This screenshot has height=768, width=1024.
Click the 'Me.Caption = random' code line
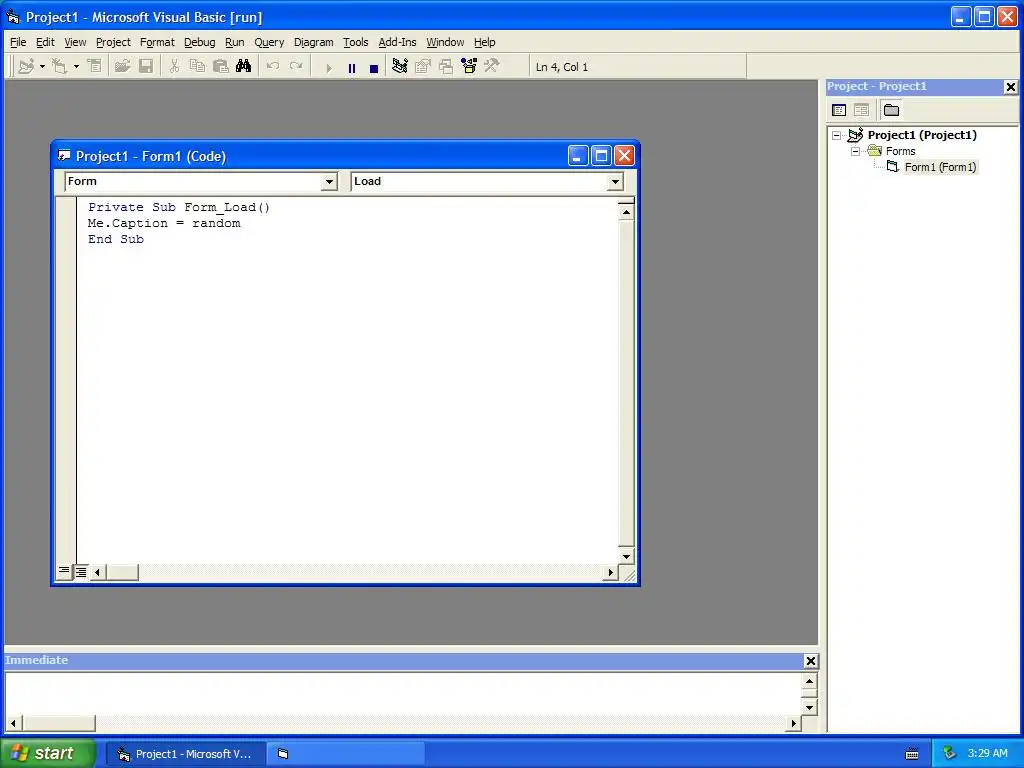coord(164,223)
